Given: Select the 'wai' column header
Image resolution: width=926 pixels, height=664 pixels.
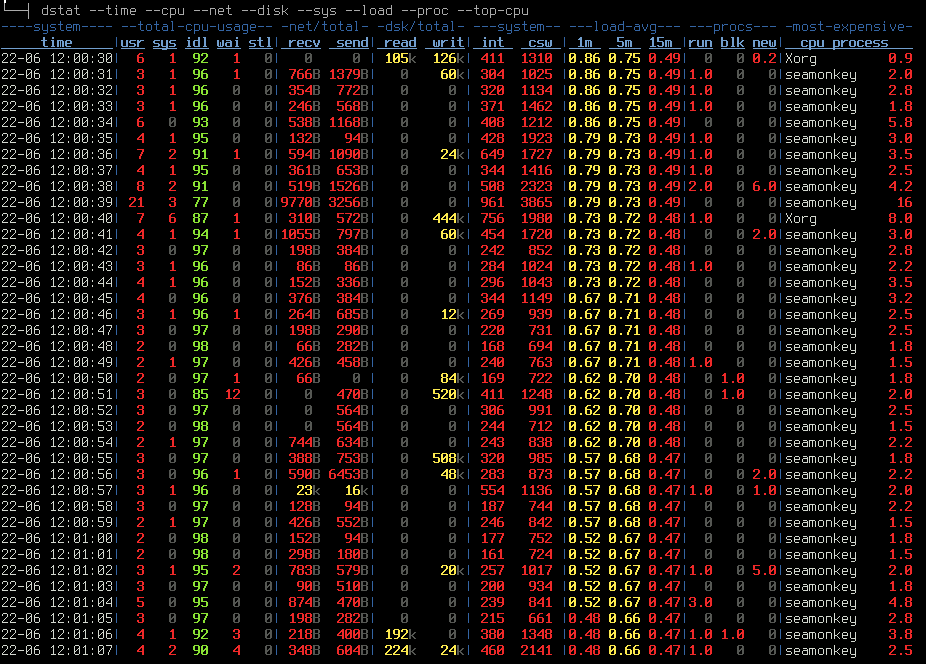Looking at the screenshot, I should coord(229,43).
